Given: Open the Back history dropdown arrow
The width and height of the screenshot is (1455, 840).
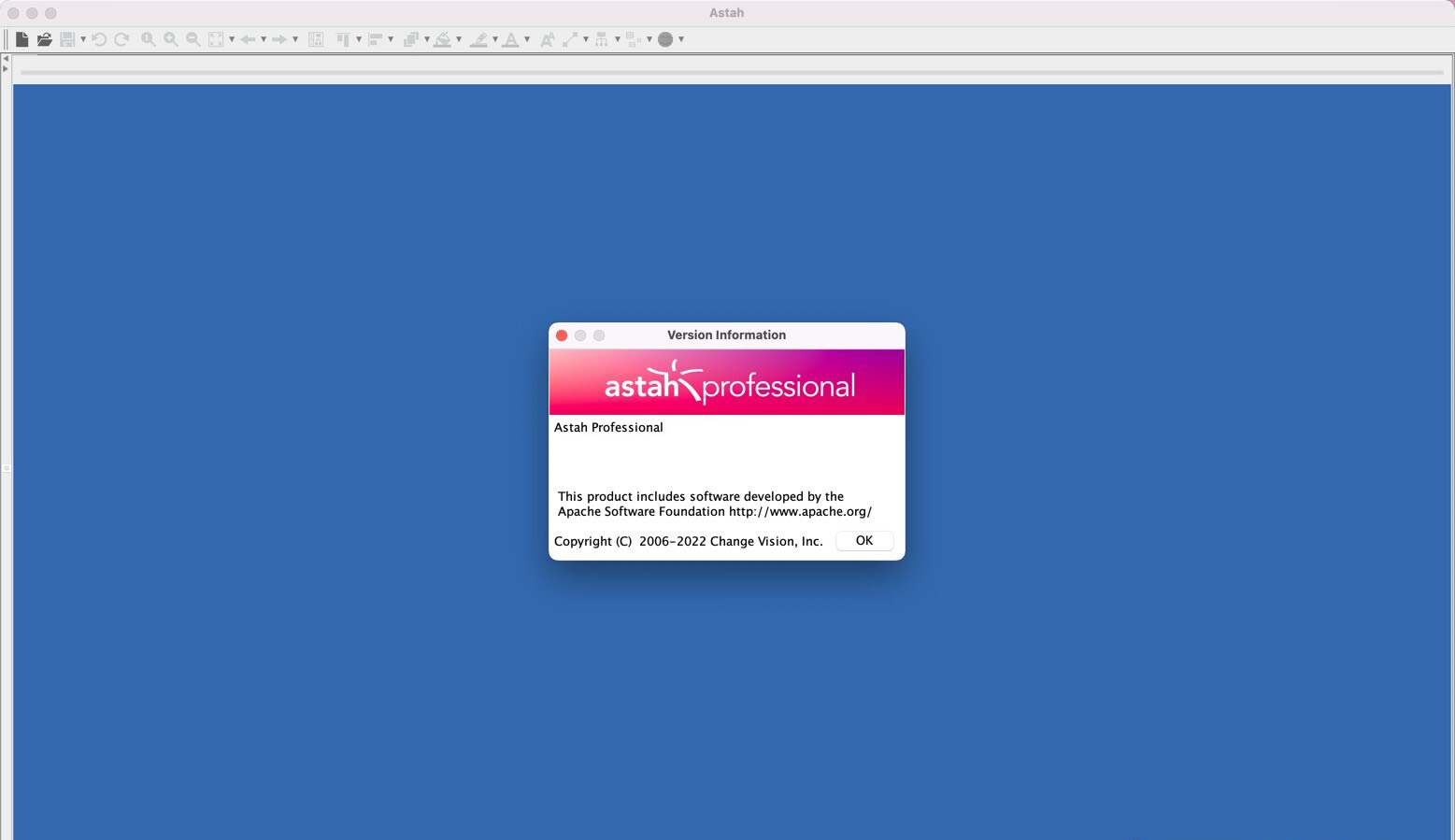Looking at the screenshot, I should pyautogui.click(x=264, y=39).
